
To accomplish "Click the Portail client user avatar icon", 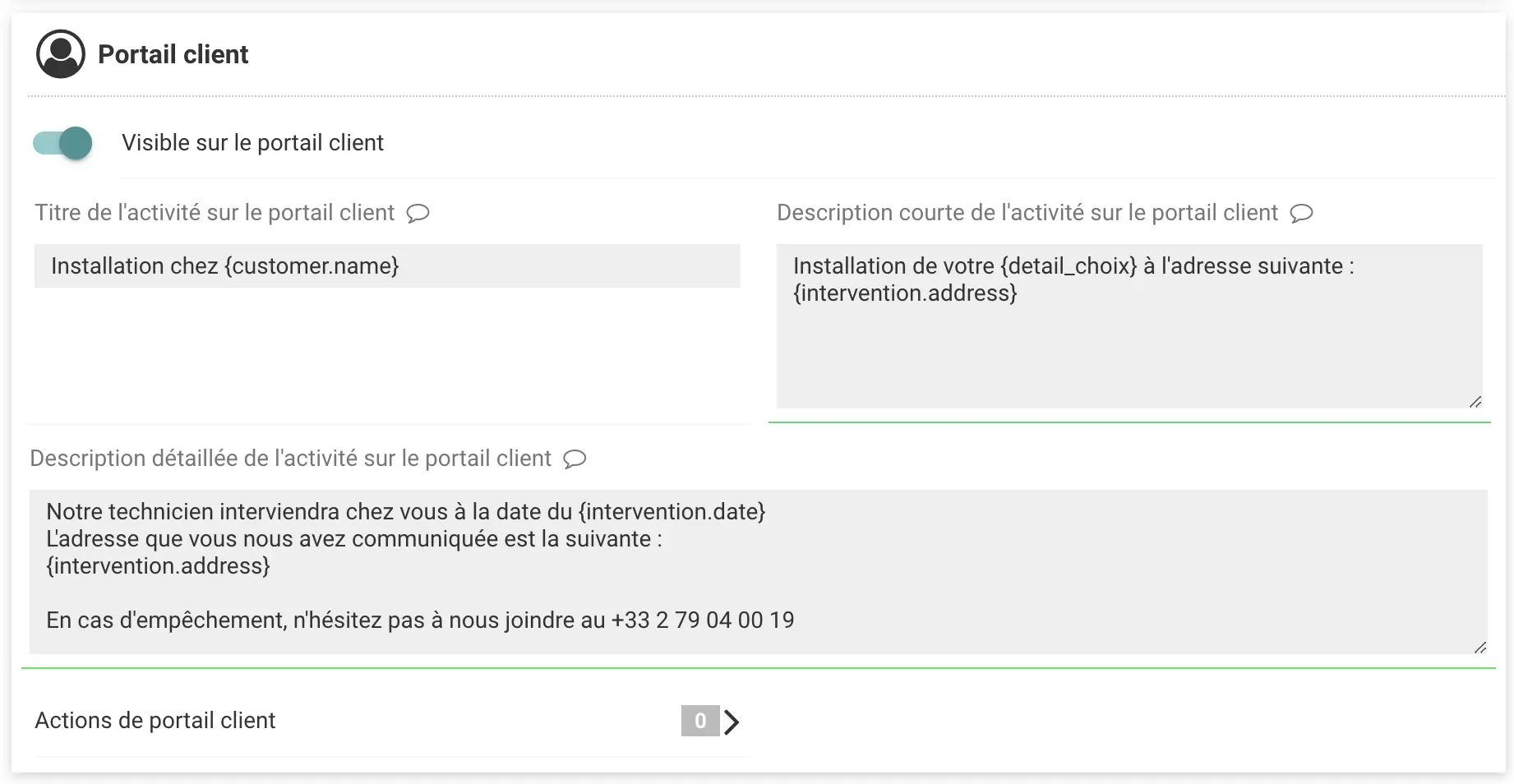I will coord(61,54).
